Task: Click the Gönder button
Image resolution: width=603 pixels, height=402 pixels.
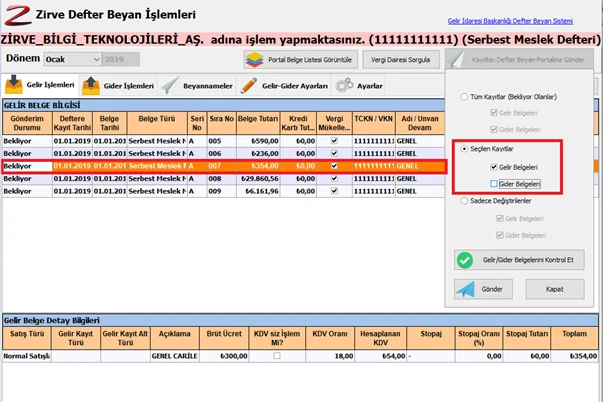Action: point(483,289)
